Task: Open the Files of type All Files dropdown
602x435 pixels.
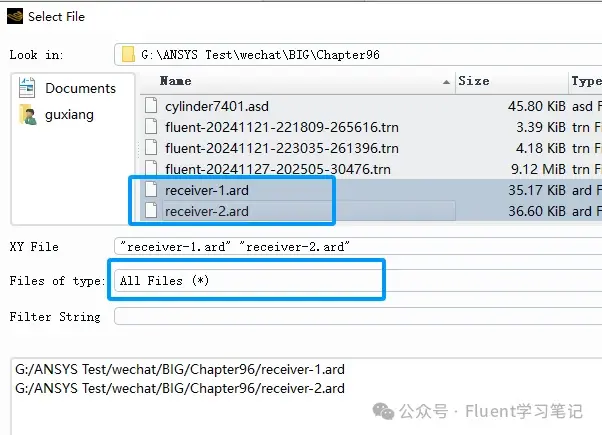Action: (x=358, y=281)
